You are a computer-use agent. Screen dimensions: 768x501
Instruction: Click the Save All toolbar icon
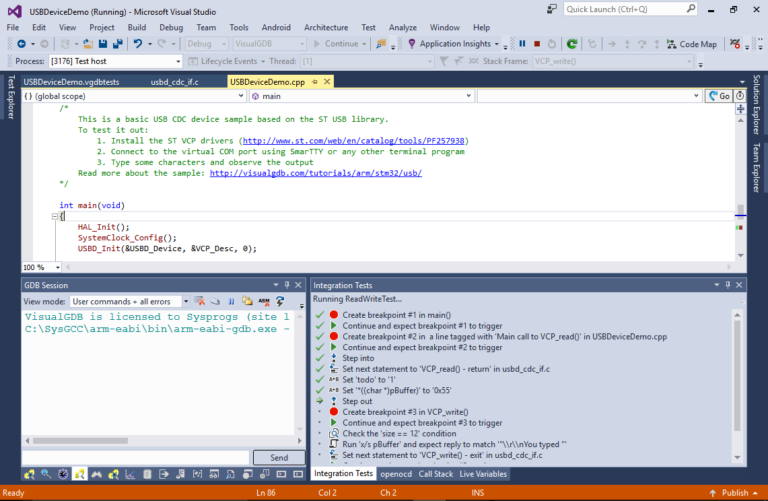[x=117, y=44]
